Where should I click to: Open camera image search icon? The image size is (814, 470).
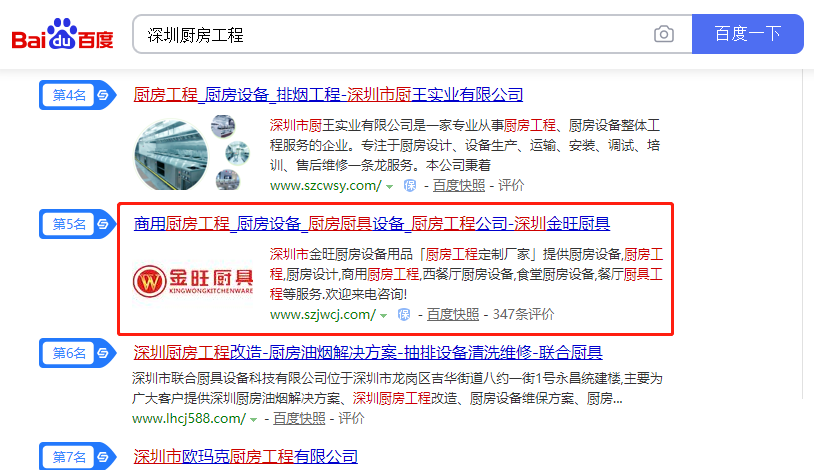tap(663, 34)
